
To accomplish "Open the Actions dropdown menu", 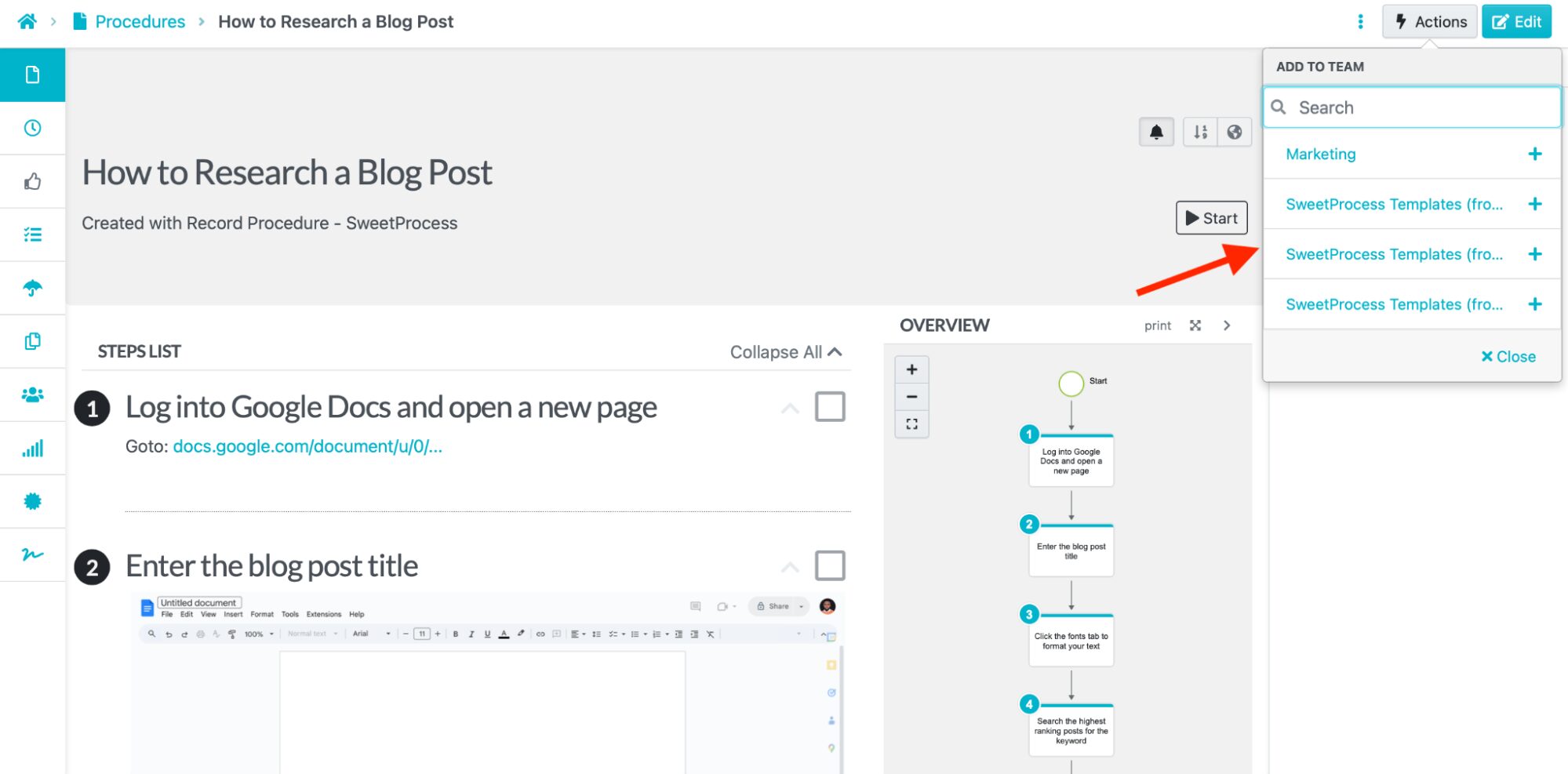I will point(1430,22).
